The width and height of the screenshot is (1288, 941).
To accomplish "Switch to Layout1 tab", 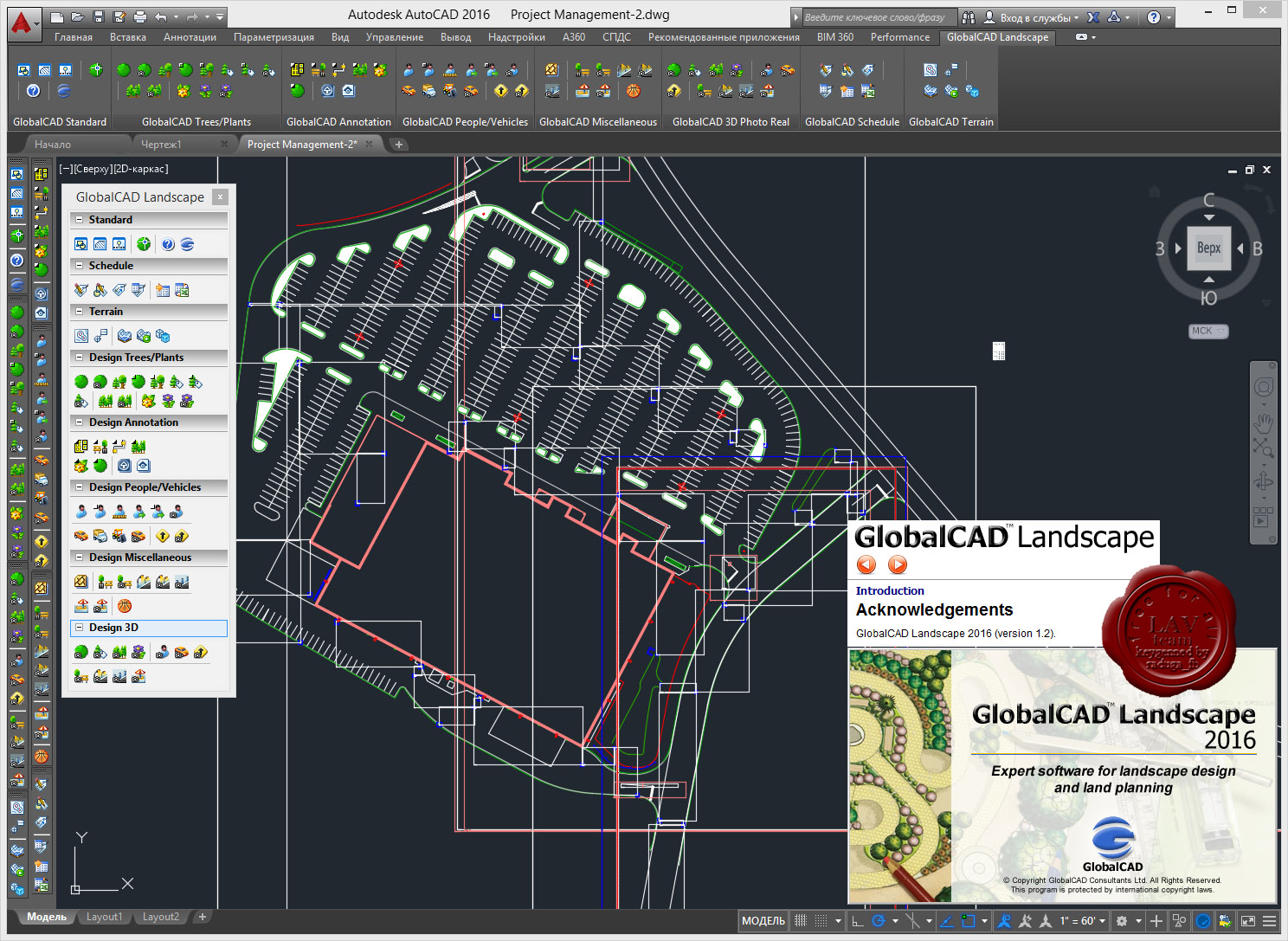I will (104, 917).
